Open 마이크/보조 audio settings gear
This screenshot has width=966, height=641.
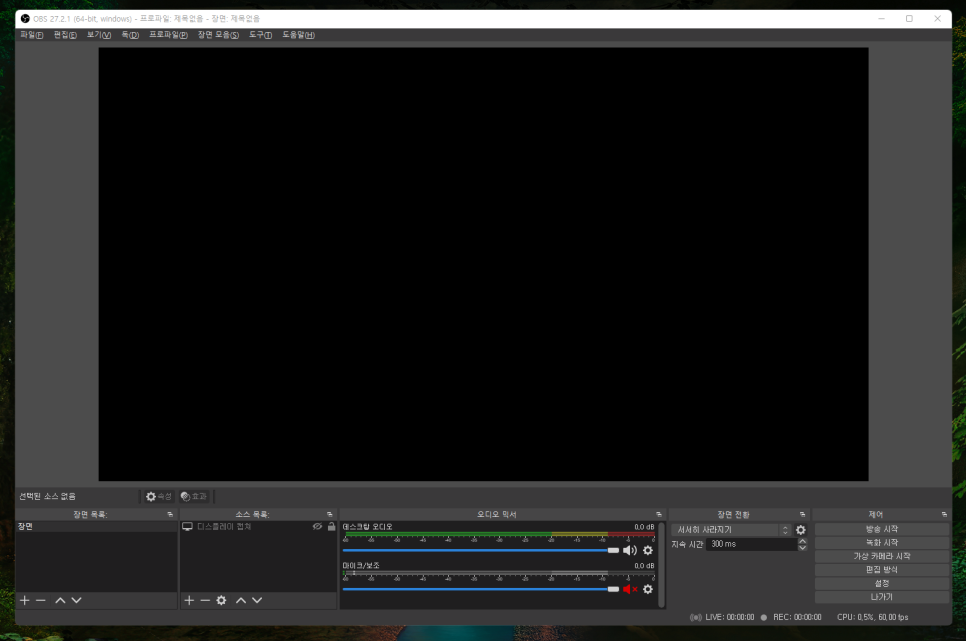(647, 589)
